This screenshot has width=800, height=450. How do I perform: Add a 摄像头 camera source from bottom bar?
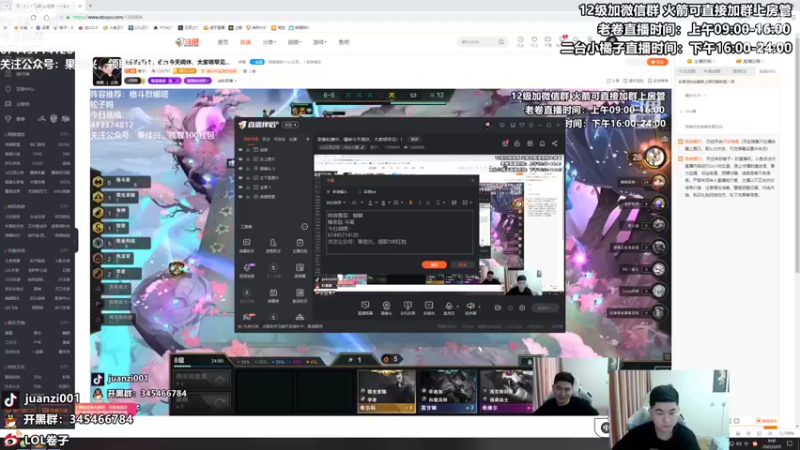click(387, 308)
